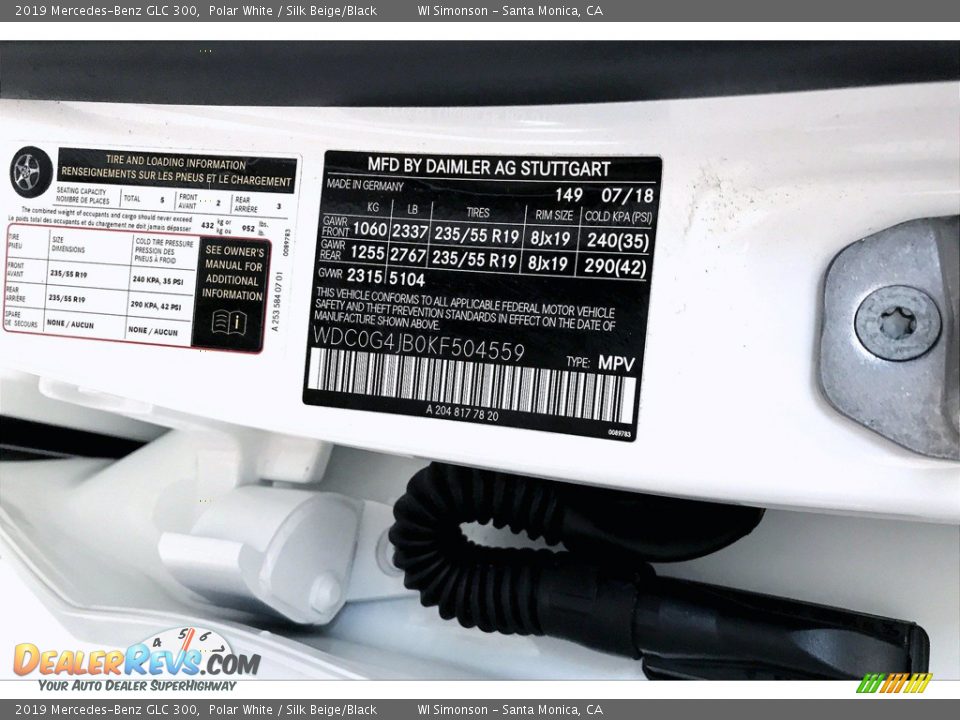The height and width of the screenshot is (720, 960).
Task: Click the MADE IN GERMANY text
Action: 365,186
